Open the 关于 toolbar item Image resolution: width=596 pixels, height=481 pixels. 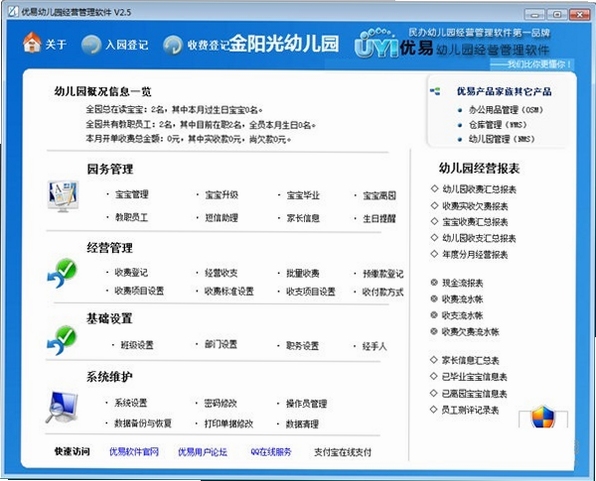[56, 44]
